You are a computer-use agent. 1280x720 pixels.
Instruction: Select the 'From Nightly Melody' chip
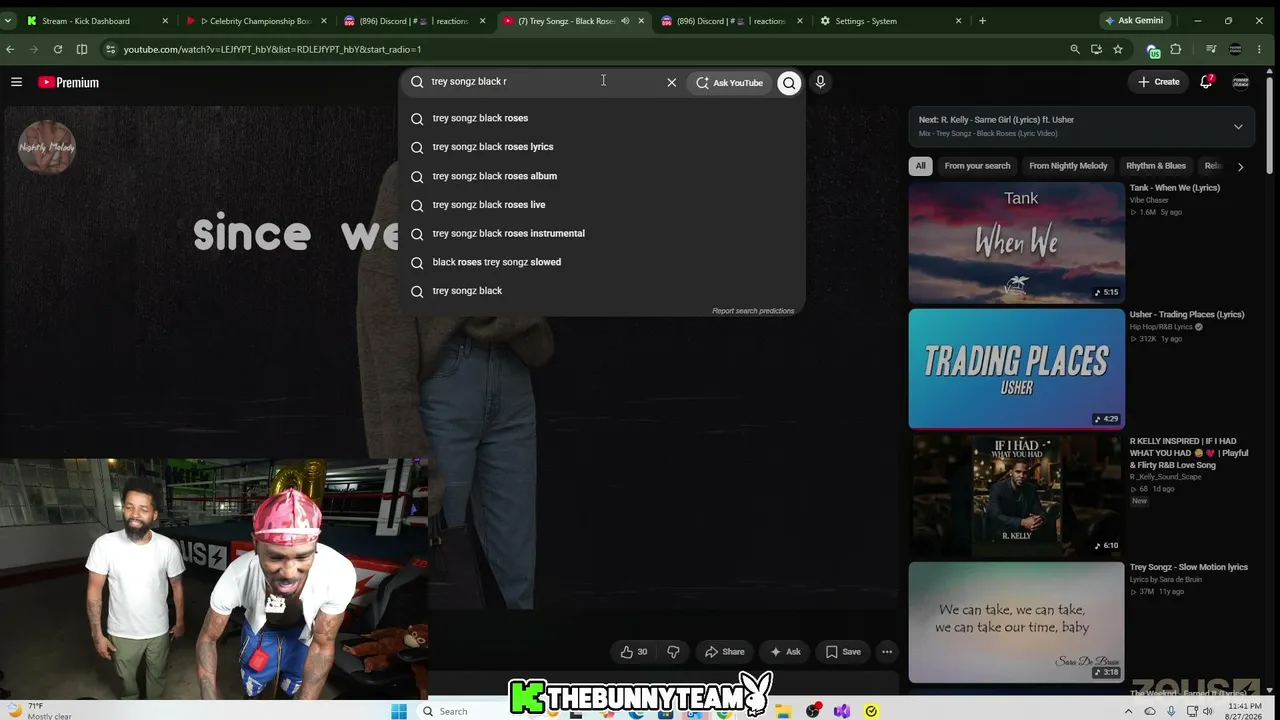click(x=1068, y=166)
